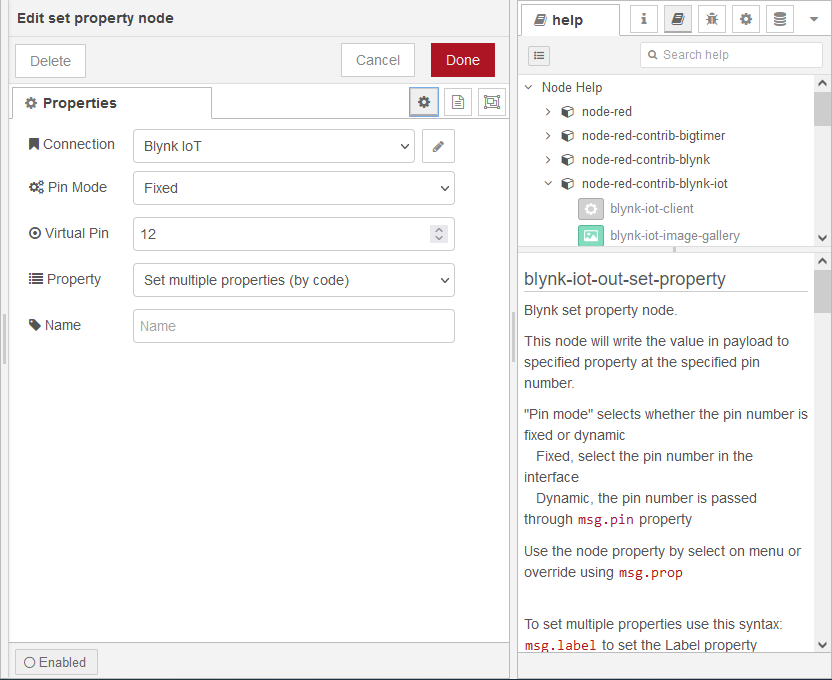Select node-red-contrib-bigtimer in the help tree
Viewport: 832px width, 680px height.
pos(653,136)
